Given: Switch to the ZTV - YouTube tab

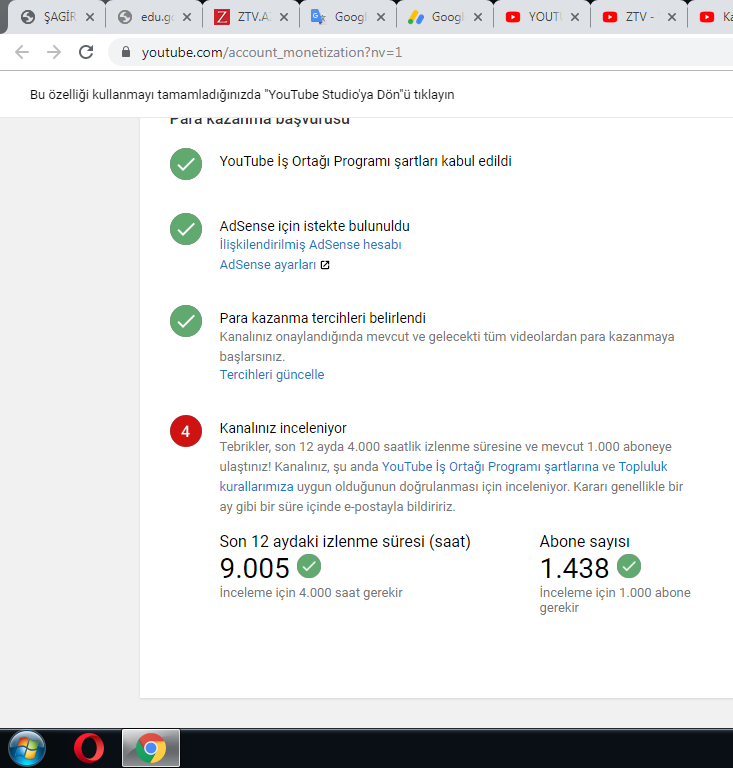Looking at the screenshot, I should pos(631,17).
